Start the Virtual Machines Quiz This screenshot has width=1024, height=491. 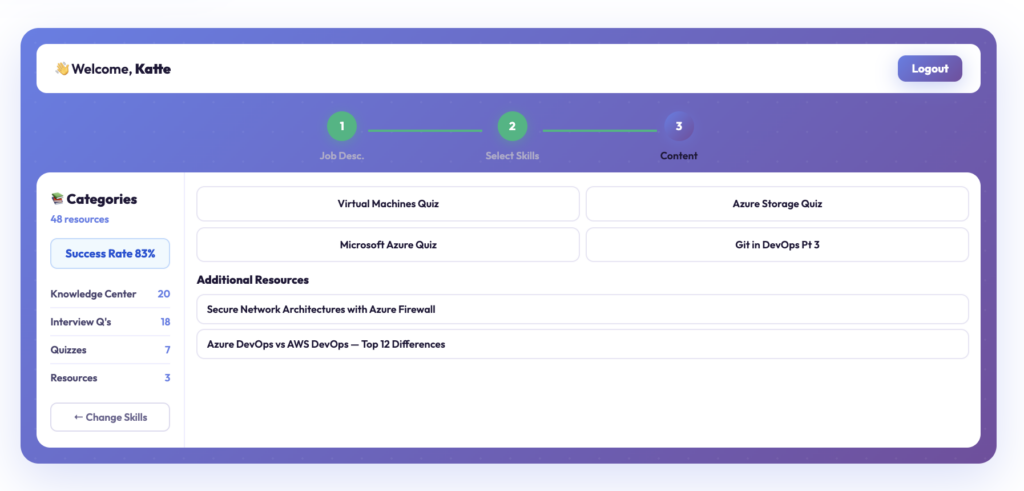tap(388, 204)
